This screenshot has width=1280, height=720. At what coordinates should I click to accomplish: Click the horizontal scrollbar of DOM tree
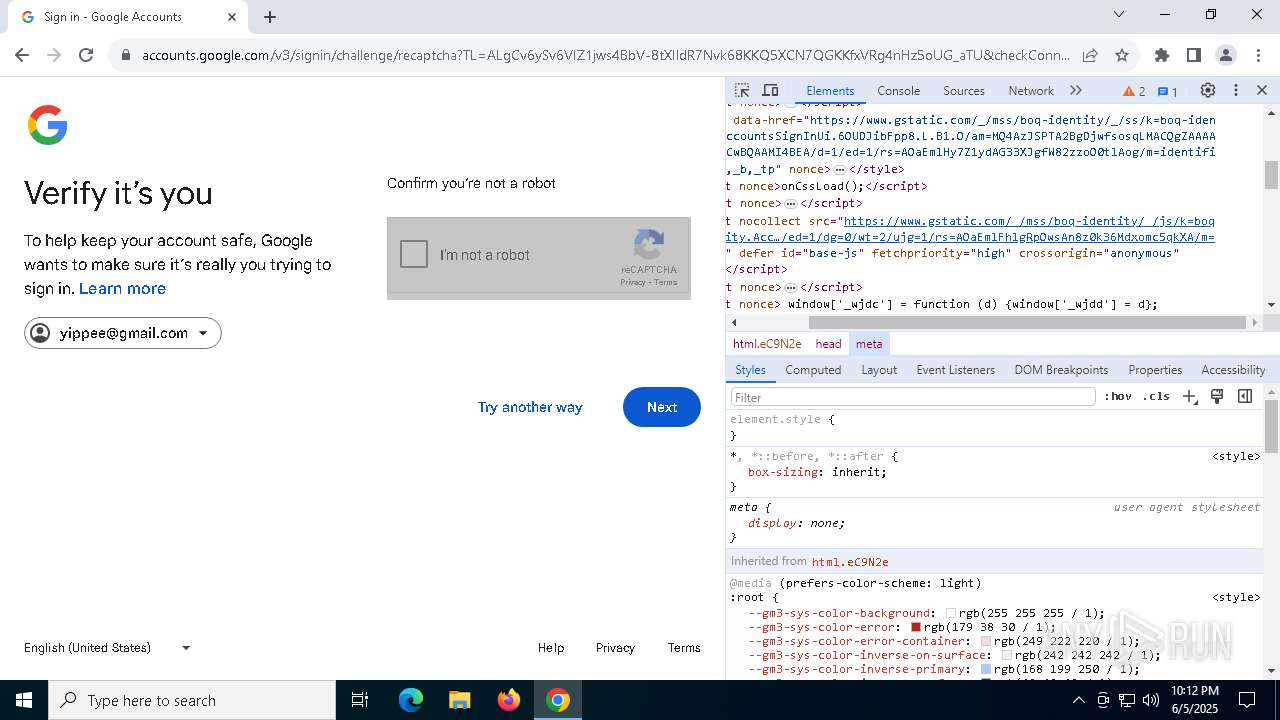tap(1029, 322)
